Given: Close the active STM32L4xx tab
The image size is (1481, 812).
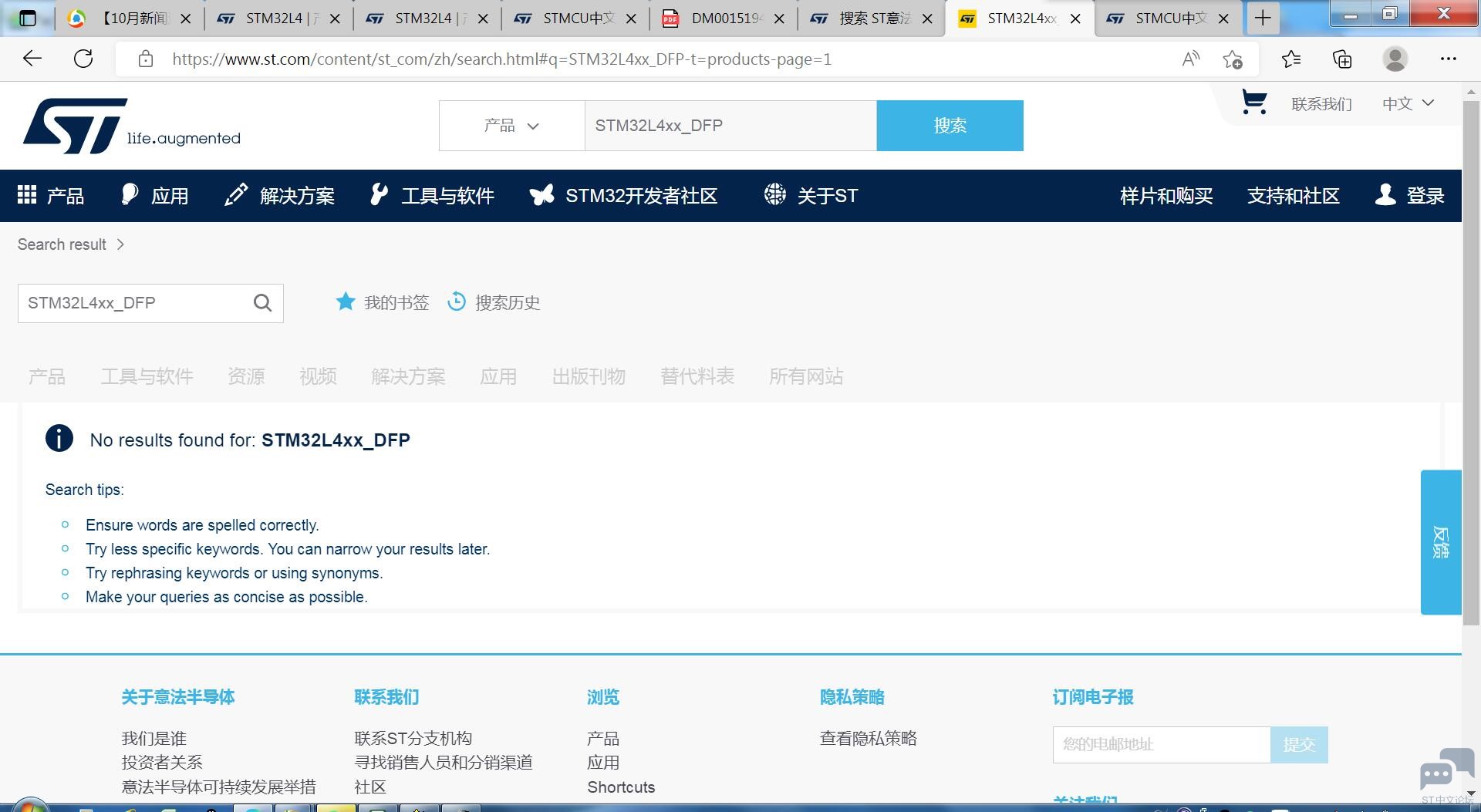Looking at the screenshot, I should coord(1075,19).
